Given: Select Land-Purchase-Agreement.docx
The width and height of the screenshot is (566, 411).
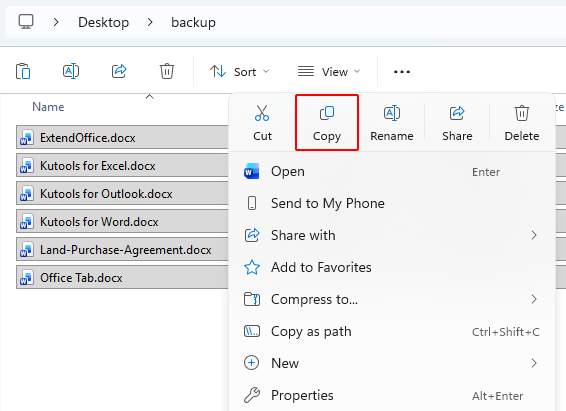Looking at the screenshot, I should pos(122,249).
